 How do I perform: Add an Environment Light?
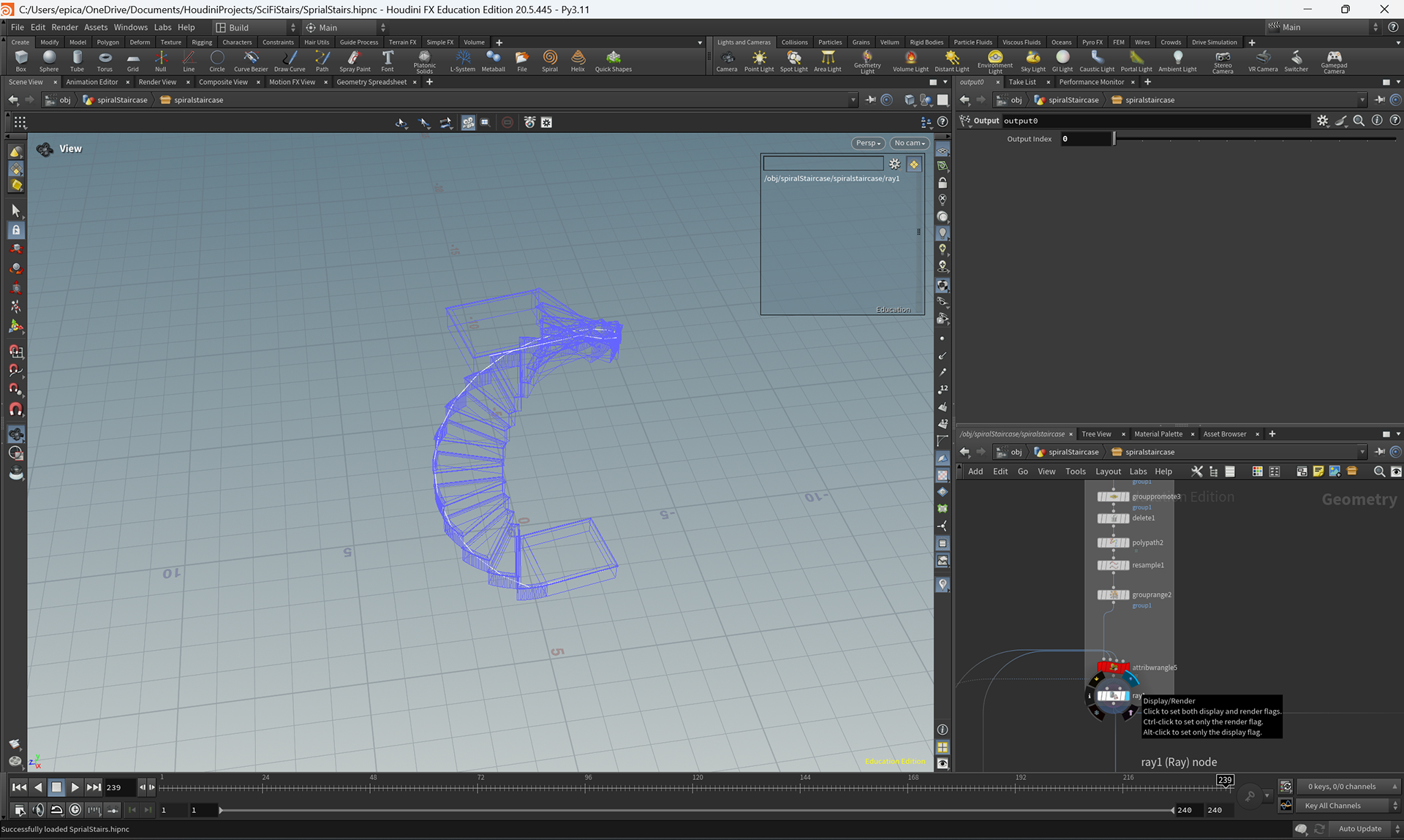(994, 61)
